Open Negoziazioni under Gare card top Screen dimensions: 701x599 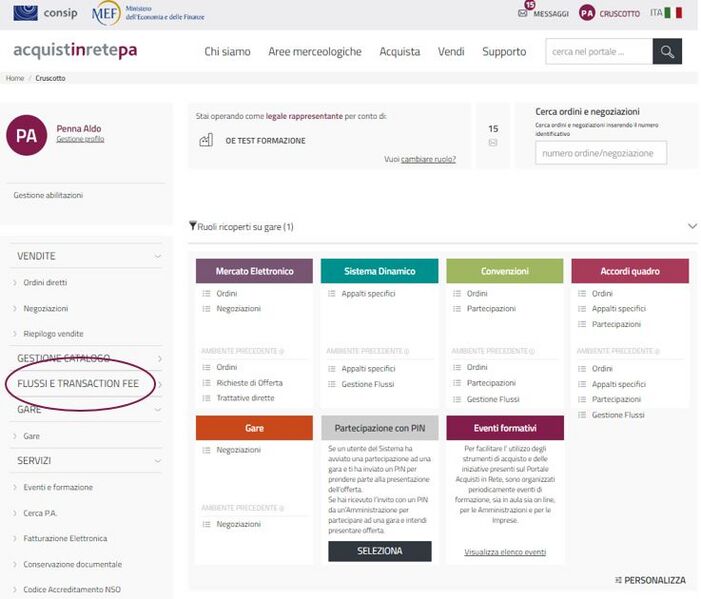(x=238, y=450)
